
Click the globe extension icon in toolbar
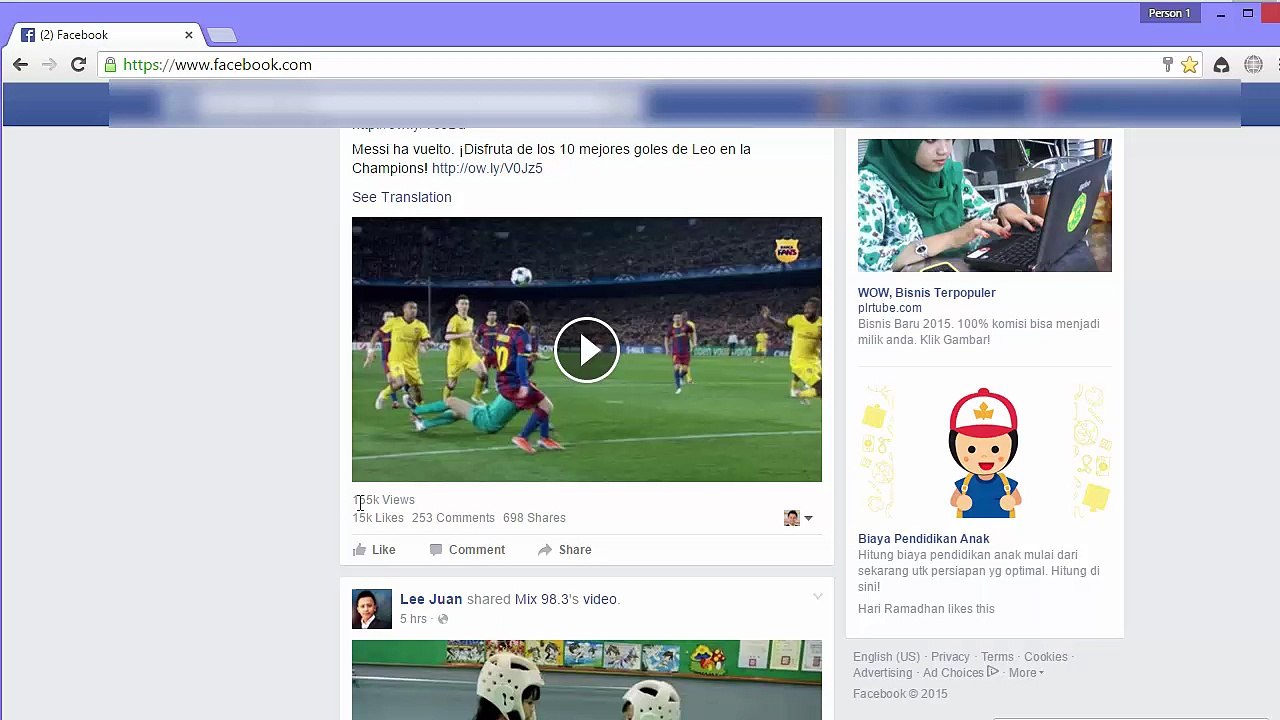click(1253, 65)
